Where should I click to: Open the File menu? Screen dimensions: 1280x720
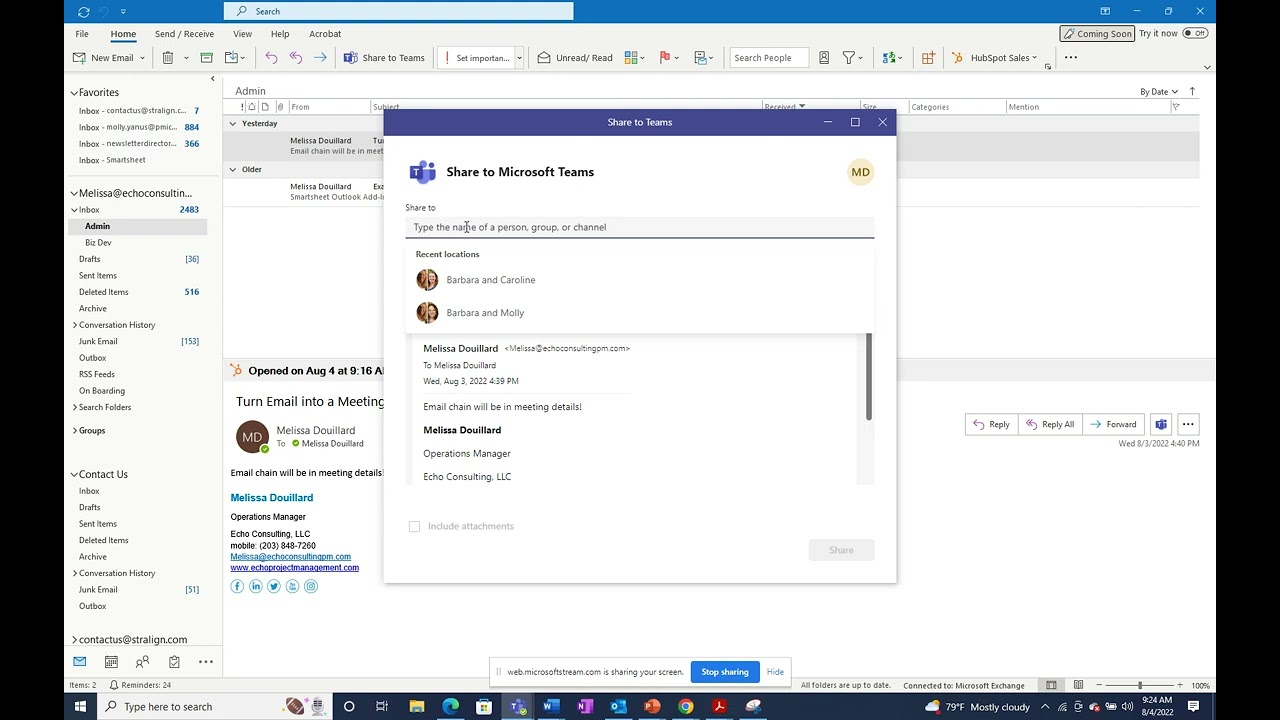82,34
